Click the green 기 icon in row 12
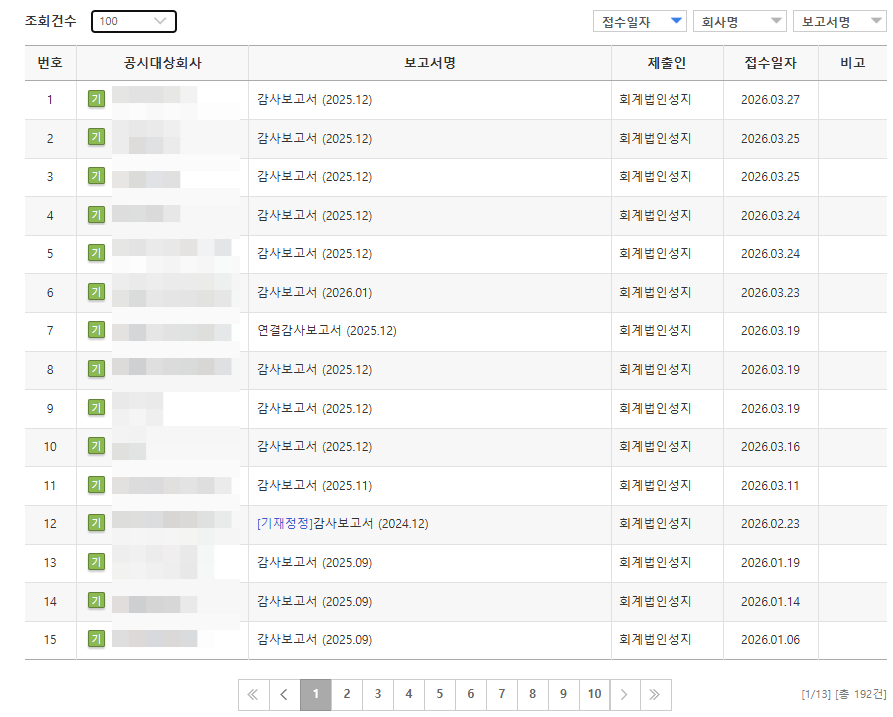The height and width of the screenshot is (717, 893). [96, 523]
